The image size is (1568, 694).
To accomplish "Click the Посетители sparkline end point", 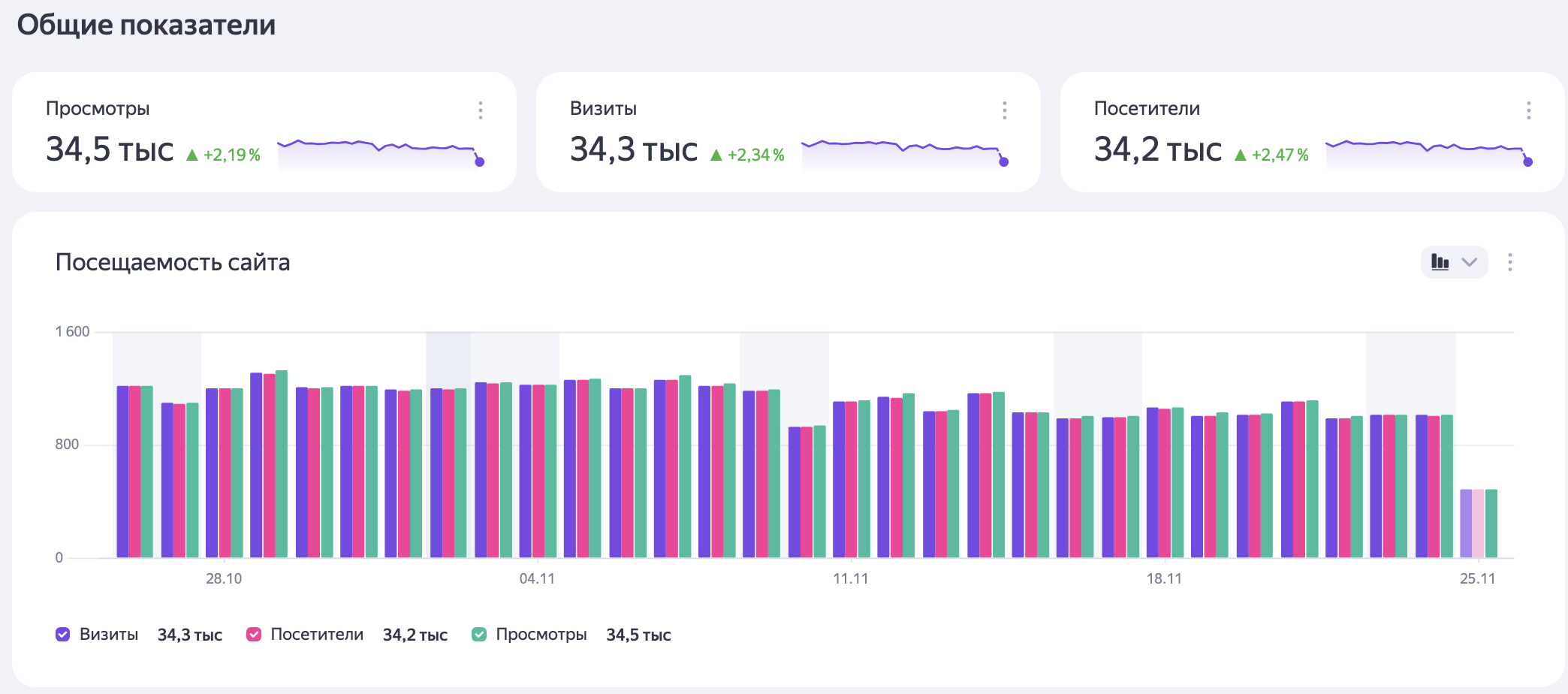I will click(x=1527, y=161).
